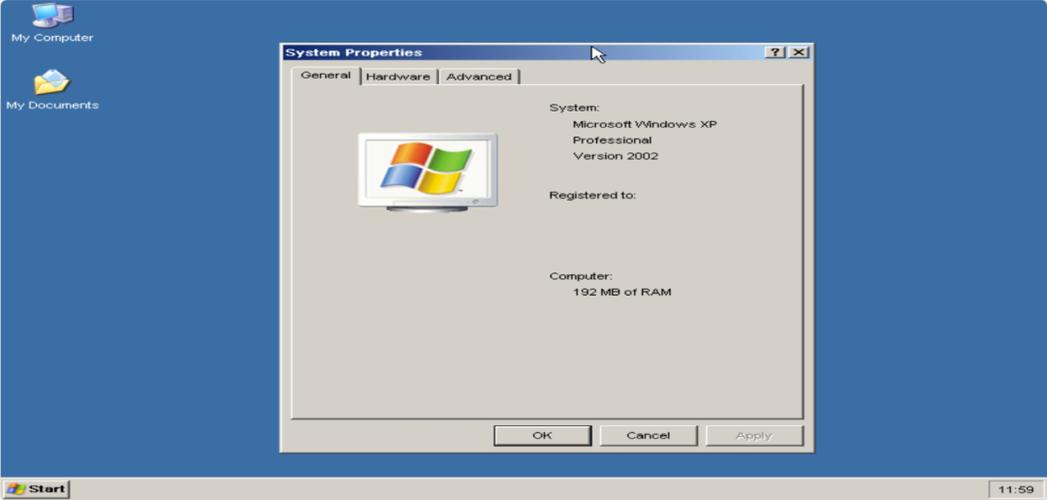Close the System Properties dialog
The image size is (1047, 500).
click(x=798, y=52)
